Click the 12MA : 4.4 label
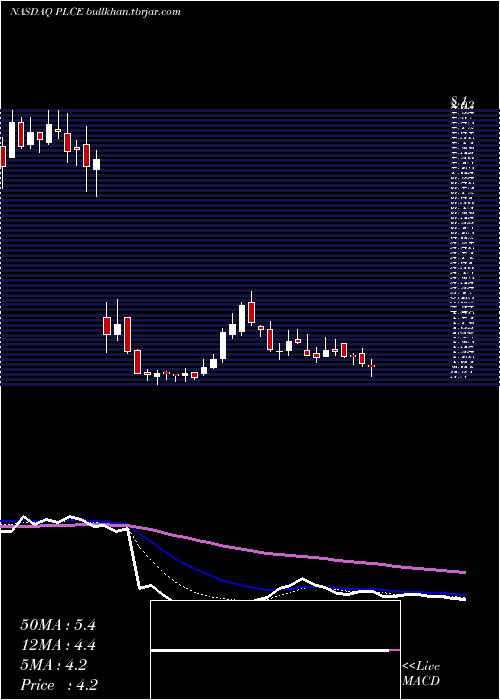Screen dimensions: 500x700 (58, 645)
